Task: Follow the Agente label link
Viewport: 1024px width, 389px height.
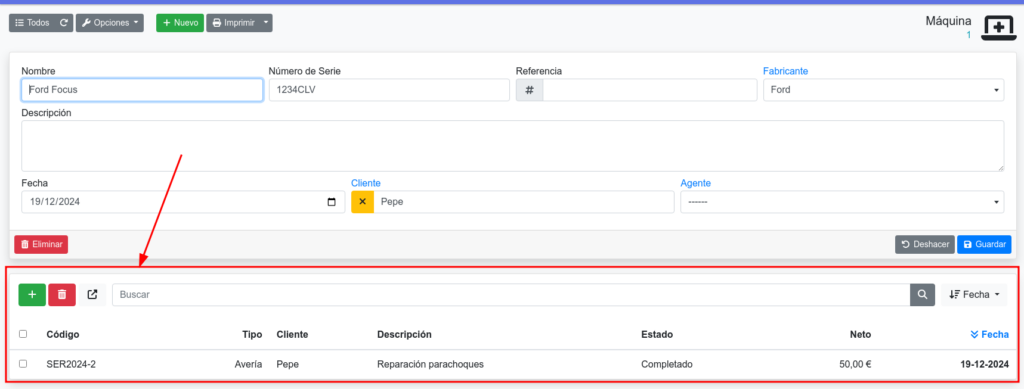Action: click(696, 183)
